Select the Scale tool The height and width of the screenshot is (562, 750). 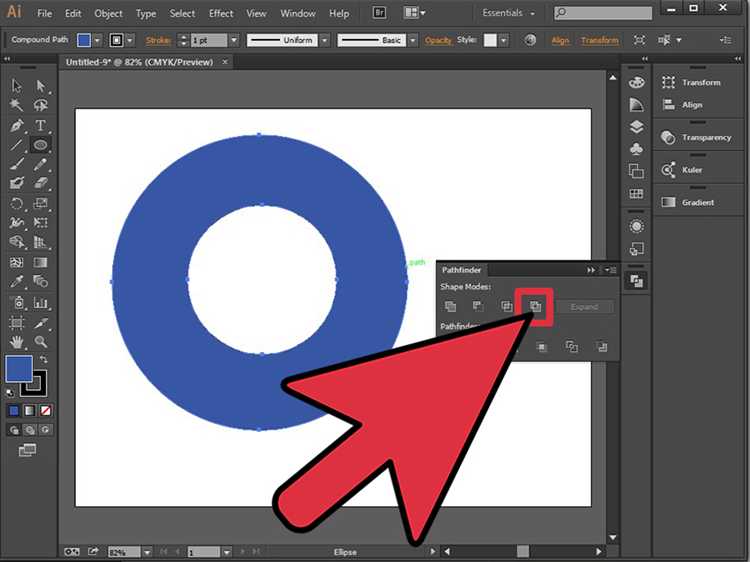[x=41, y=203]
